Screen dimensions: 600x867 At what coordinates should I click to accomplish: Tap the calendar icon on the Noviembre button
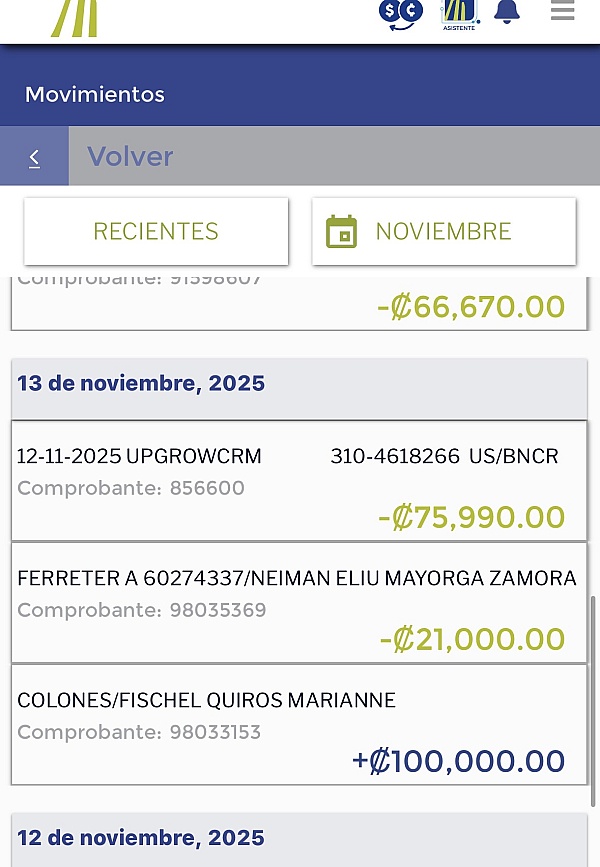pos(342,231)
